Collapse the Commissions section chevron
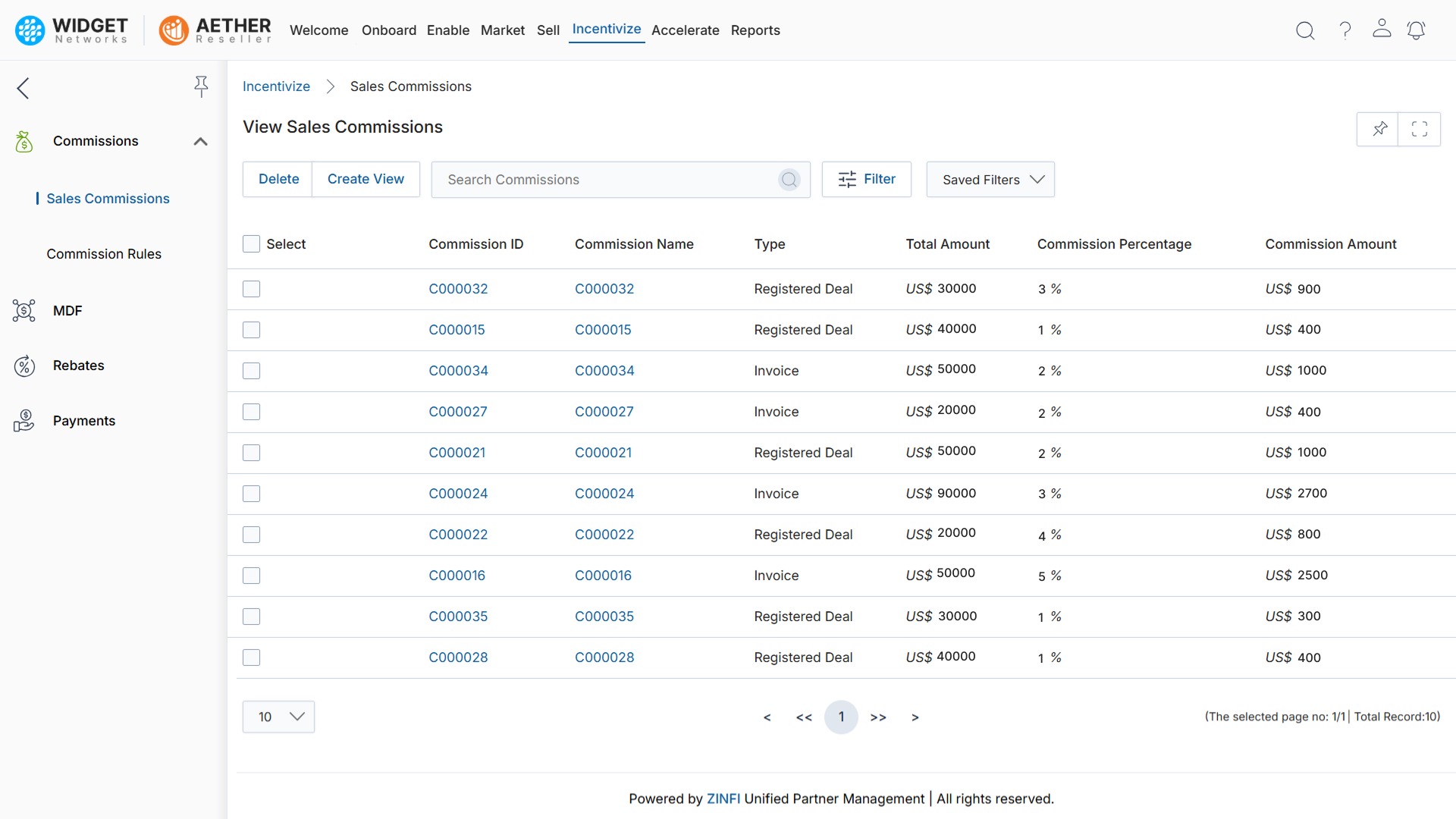 coord(200,141)
